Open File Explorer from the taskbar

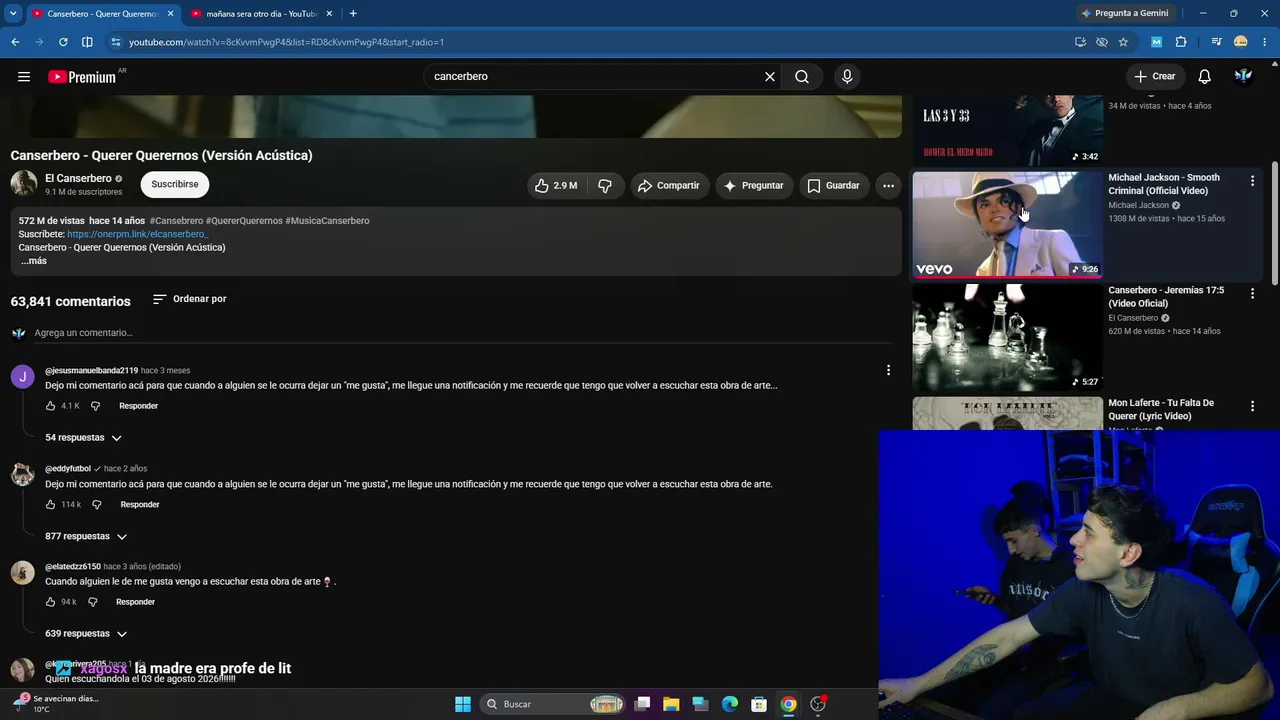point(671,704)
